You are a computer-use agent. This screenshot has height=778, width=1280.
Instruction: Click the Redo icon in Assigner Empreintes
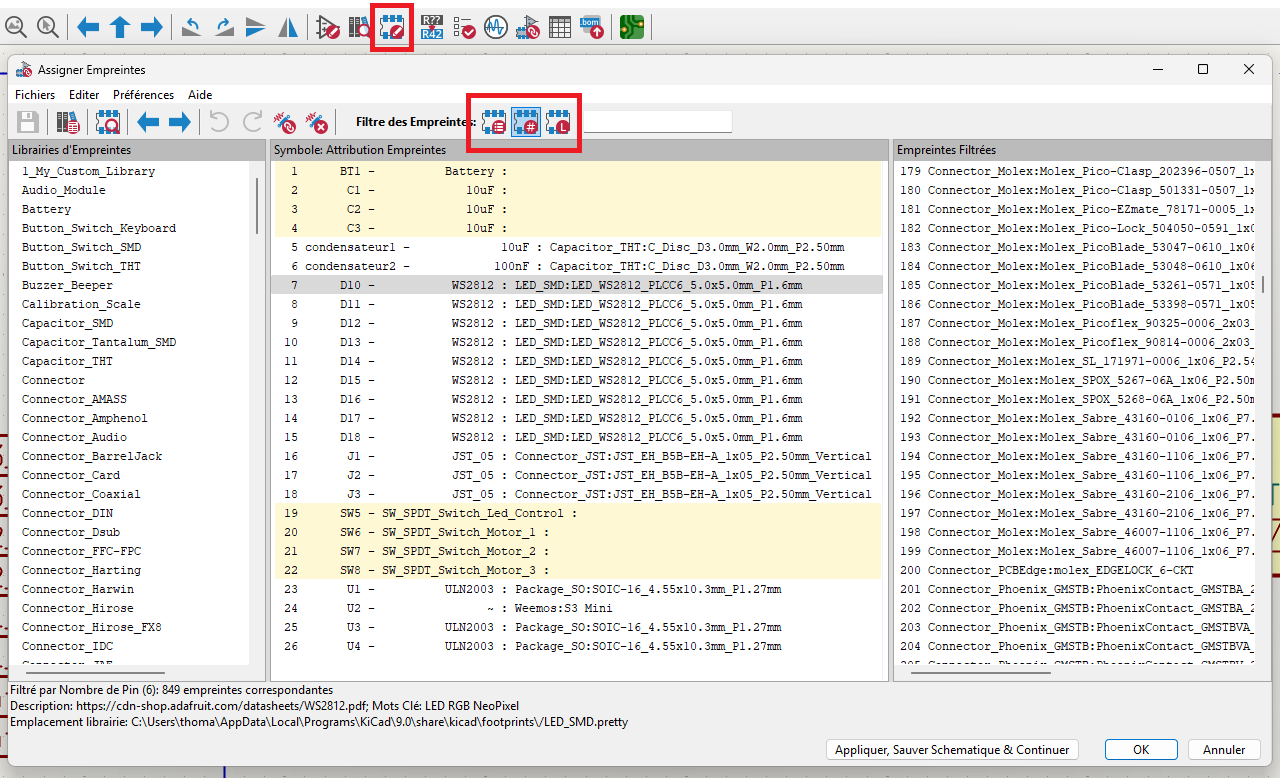pos(252,123)
